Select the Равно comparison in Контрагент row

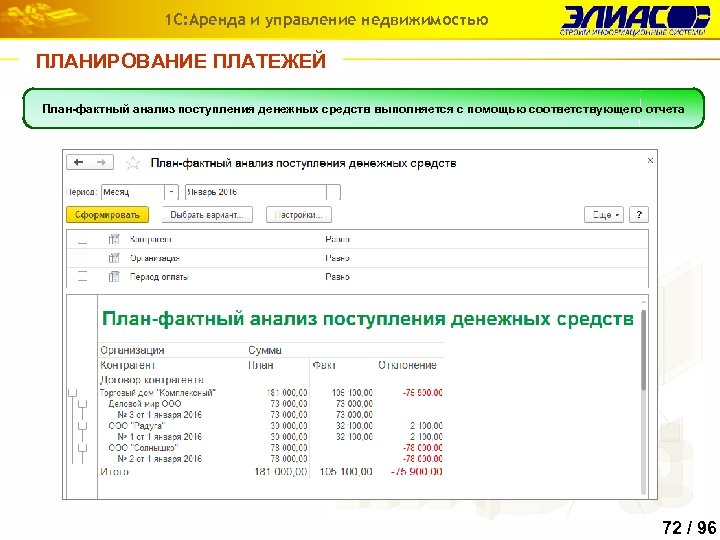[x=337, y=239]
